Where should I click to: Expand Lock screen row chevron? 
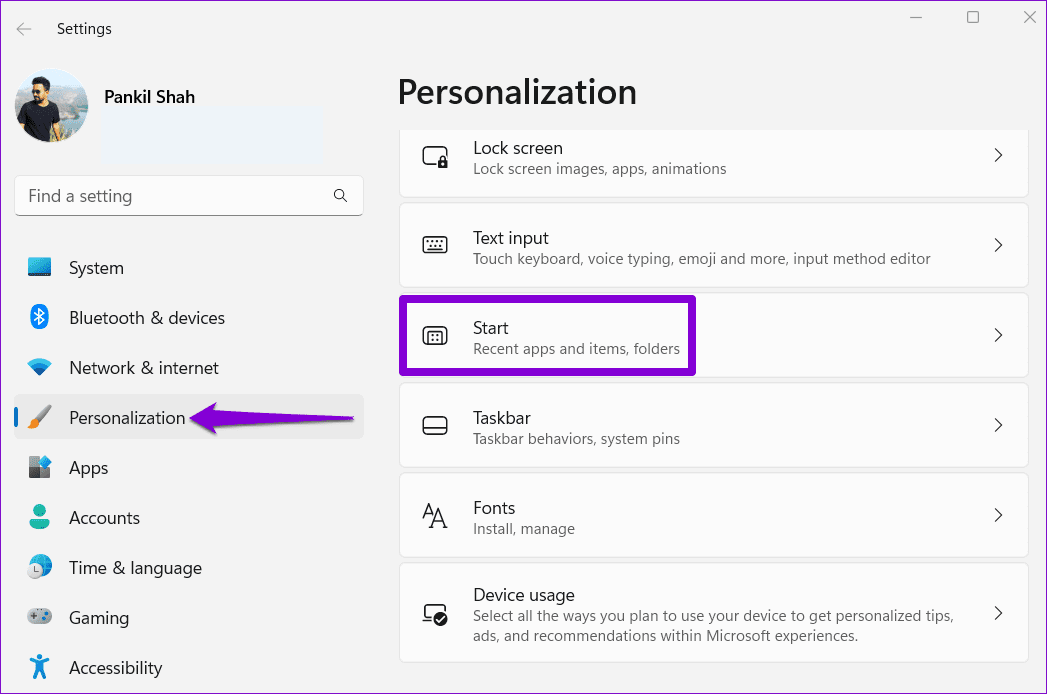click(998, 156)
